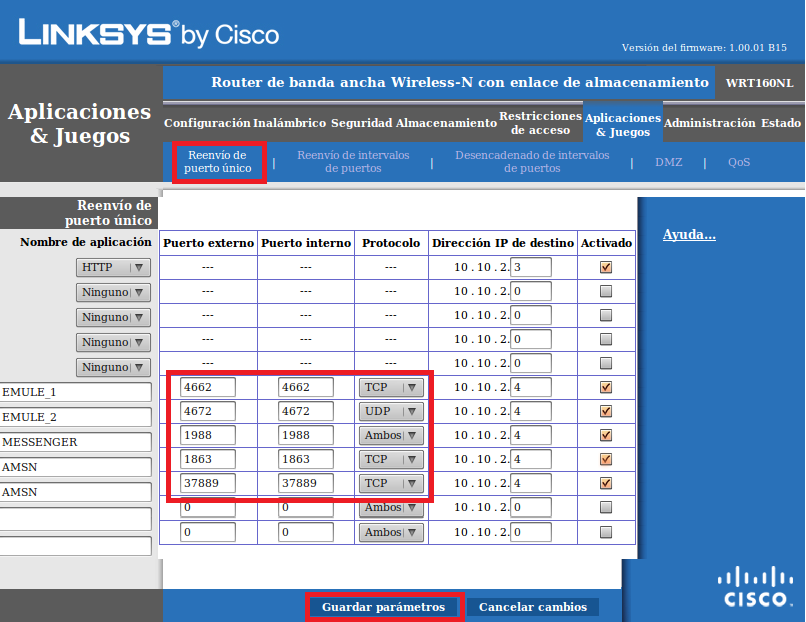Expand the fourth Ninguno application dropdown

pyautogui.click(x=114, y=368)
